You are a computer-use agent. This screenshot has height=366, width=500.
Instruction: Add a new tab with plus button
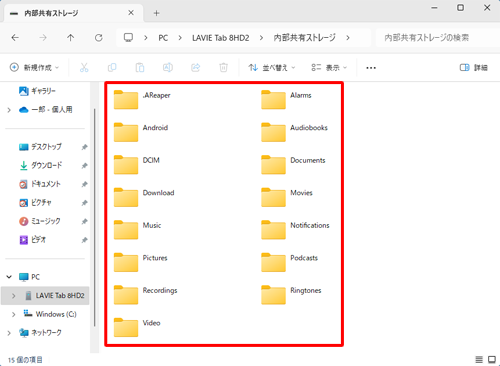[156, 13]
